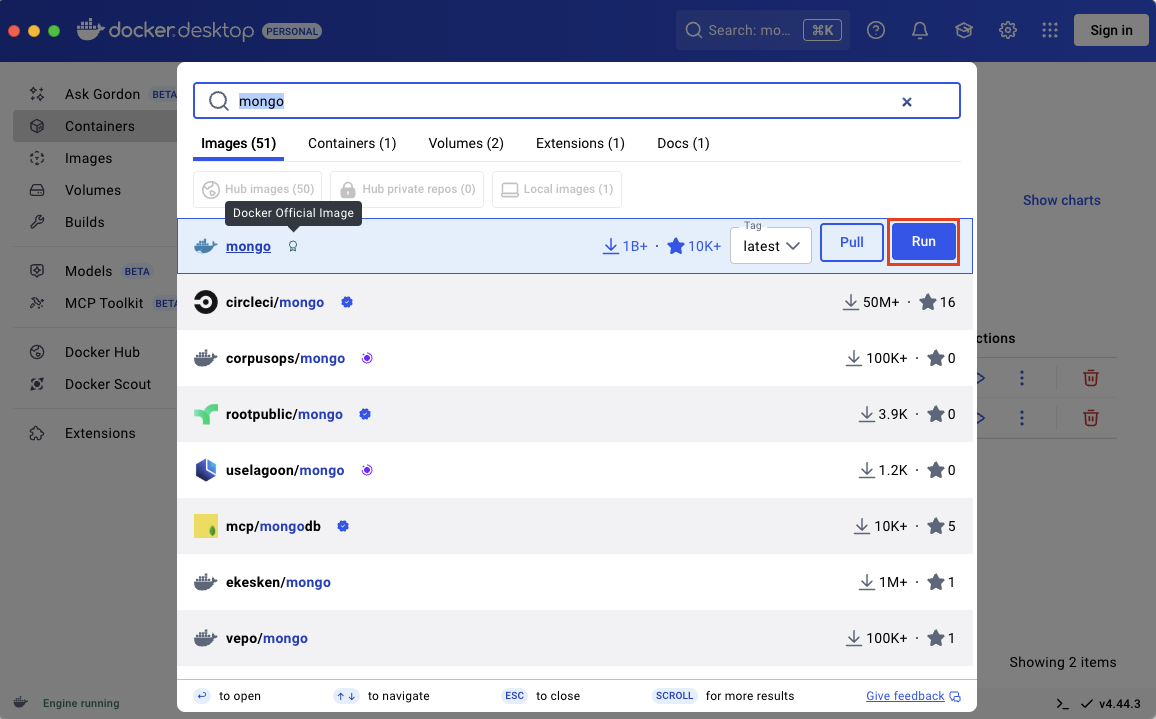Click the rootpublic verified publisher badge
Screen dimensions: 1156x719
coord(365,414)
